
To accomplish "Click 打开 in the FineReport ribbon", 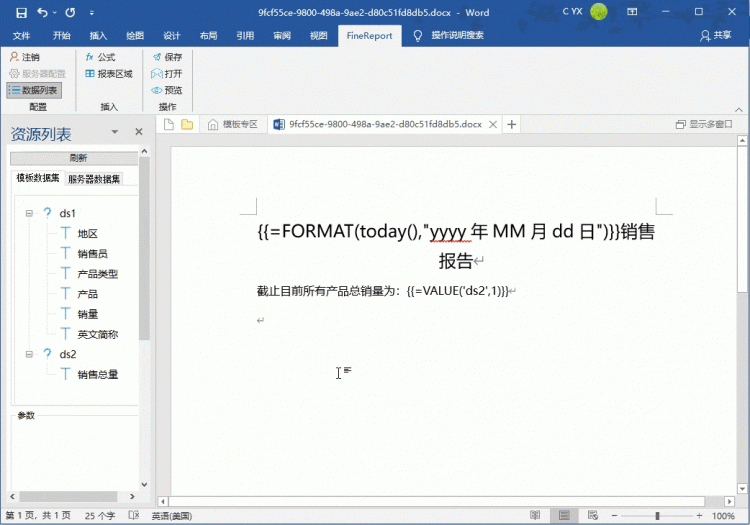I will coord(166,74).
